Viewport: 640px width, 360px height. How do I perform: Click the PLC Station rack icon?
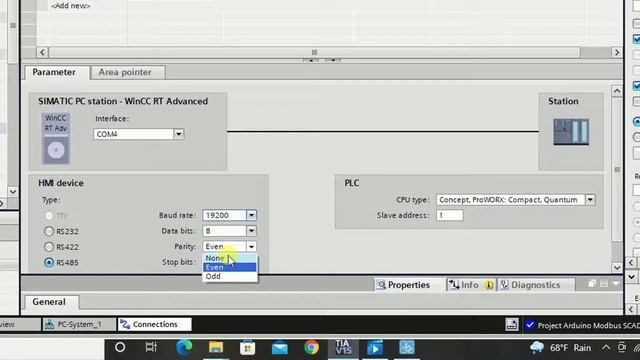click(x=571, y=131)
